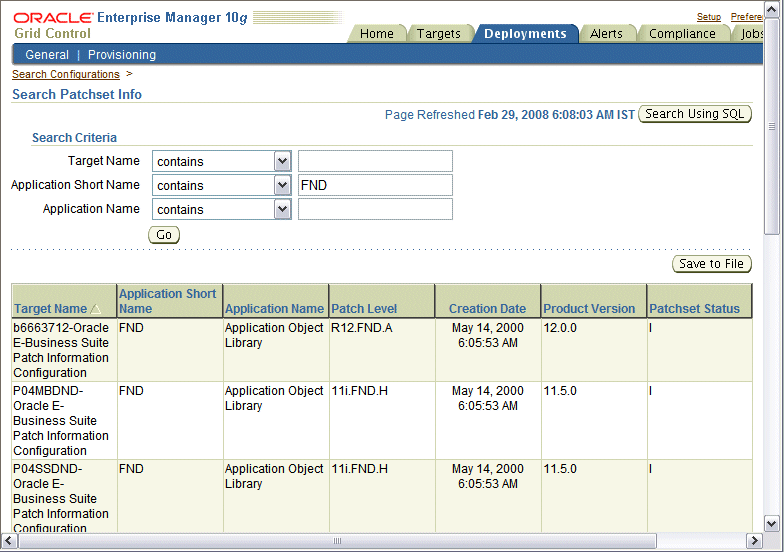Open the Provisioning subtab
The width and height of the screenshot is (784, 552).
coord(122,54)
